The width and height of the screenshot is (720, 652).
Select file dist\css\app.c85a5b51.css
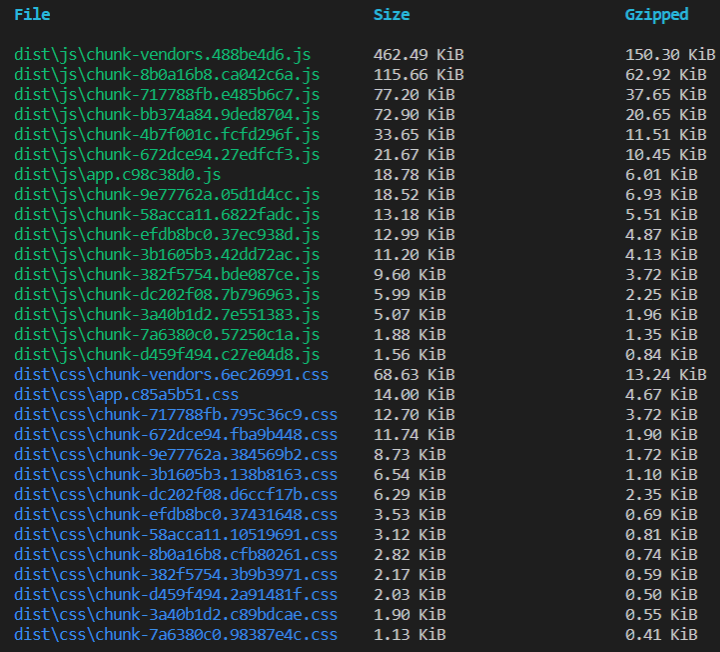[126, 394]
